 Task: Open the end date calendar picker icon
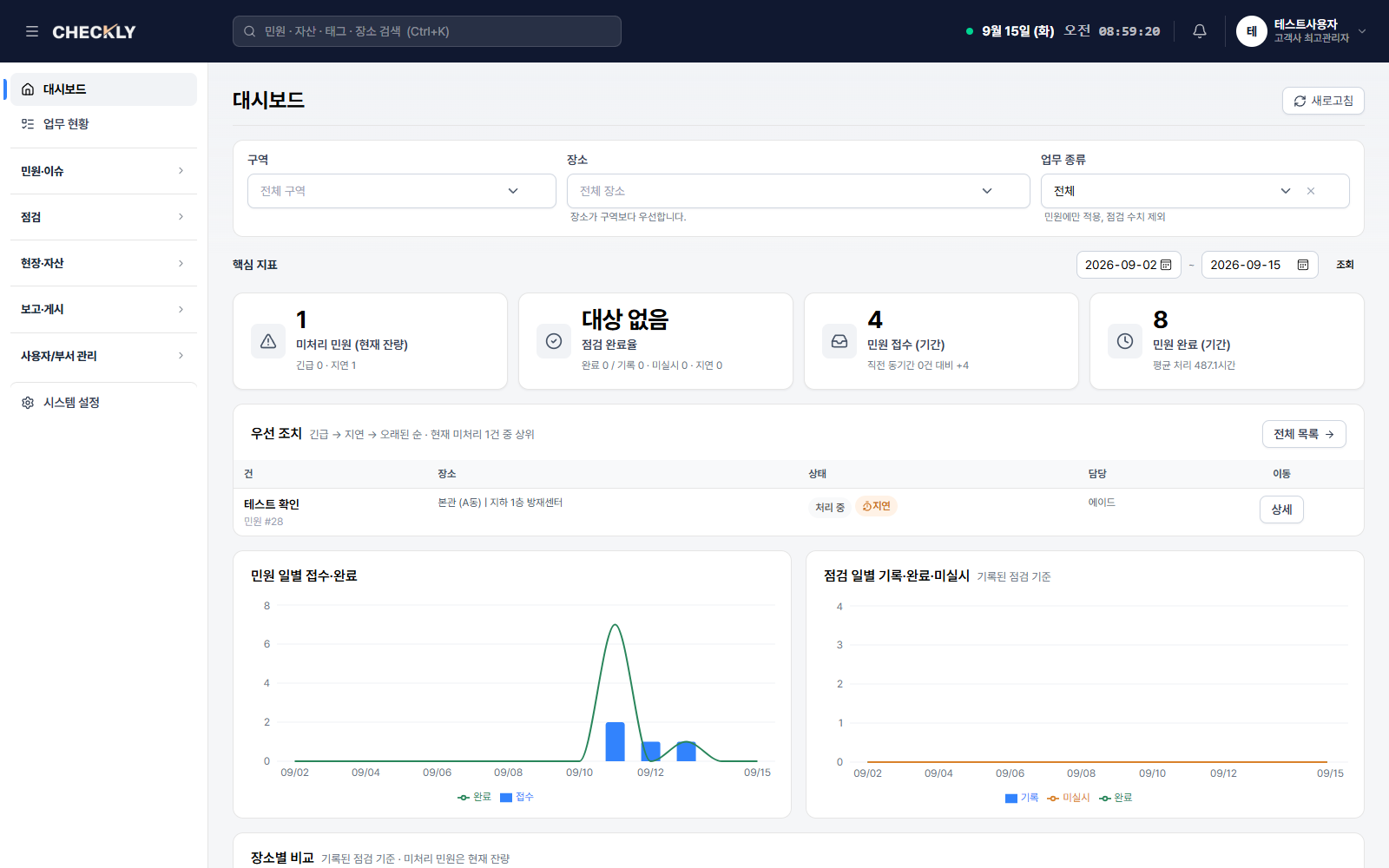click(1303, 265)
